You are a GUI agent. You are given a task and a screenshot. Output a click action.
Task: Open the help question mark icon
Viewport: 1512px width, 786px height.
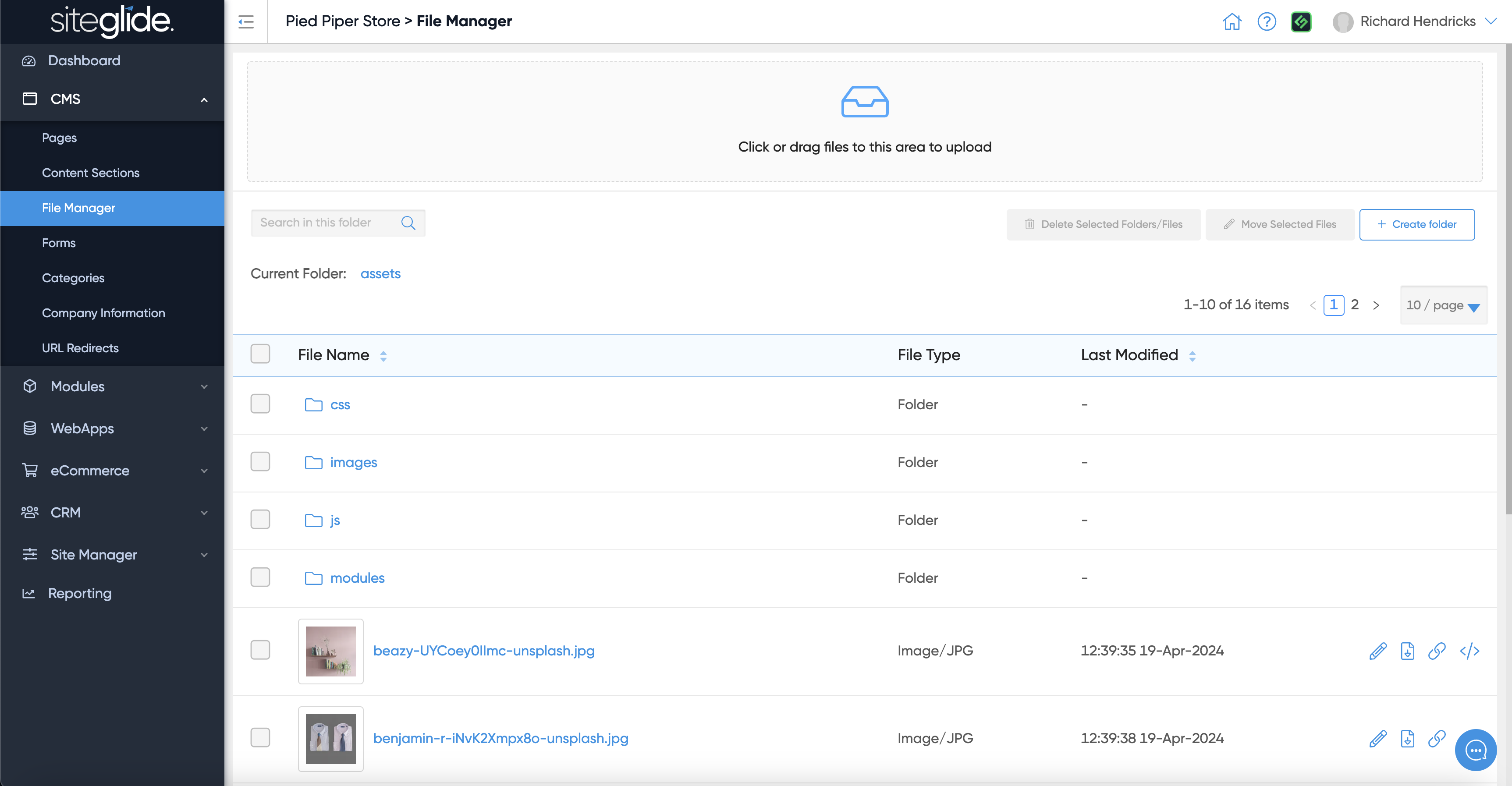tap(1267, 22)
